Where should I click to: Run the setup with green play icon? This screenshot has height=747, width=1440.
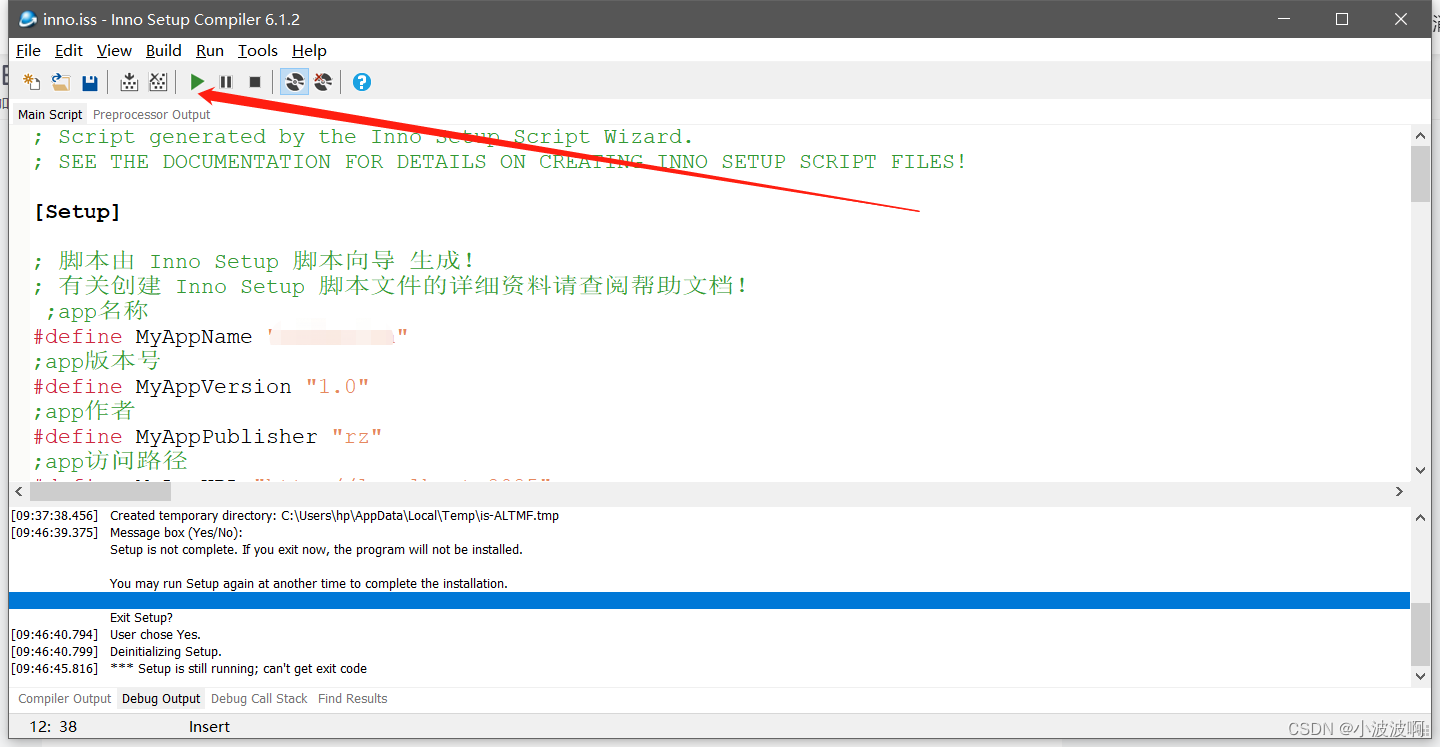(x=198, y=82)
